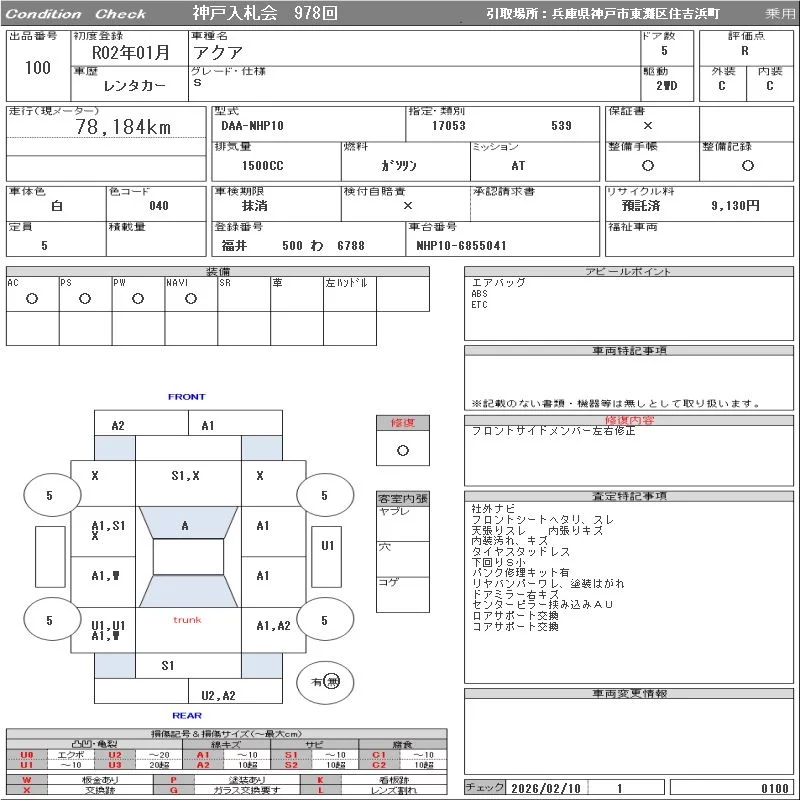Click the 整備記録 circle mark
800x800 pixels.
pyautogui.click(x=745, y=165)
